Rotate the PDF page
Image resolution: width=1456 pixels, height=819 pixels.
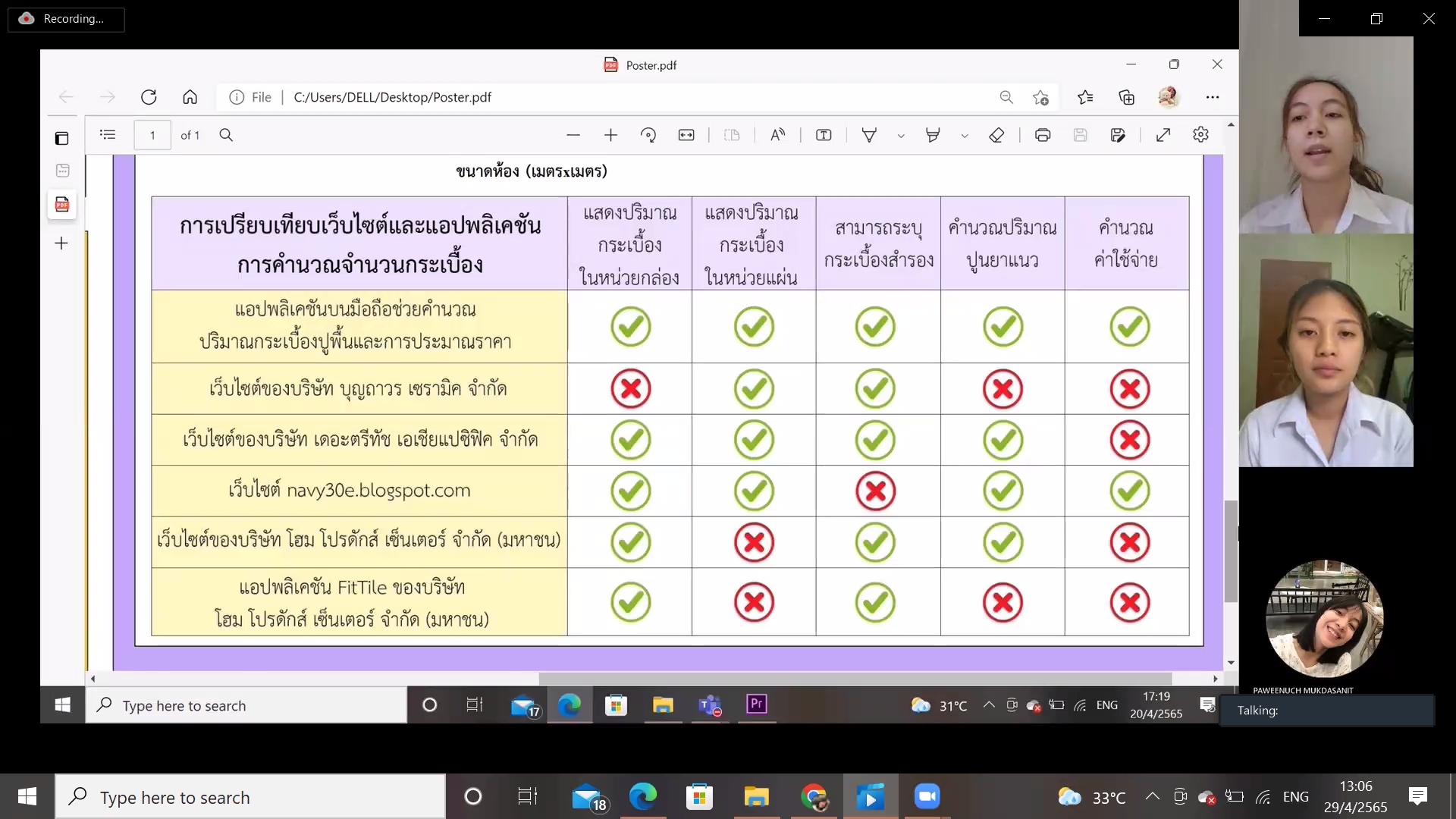pos(648,135)
